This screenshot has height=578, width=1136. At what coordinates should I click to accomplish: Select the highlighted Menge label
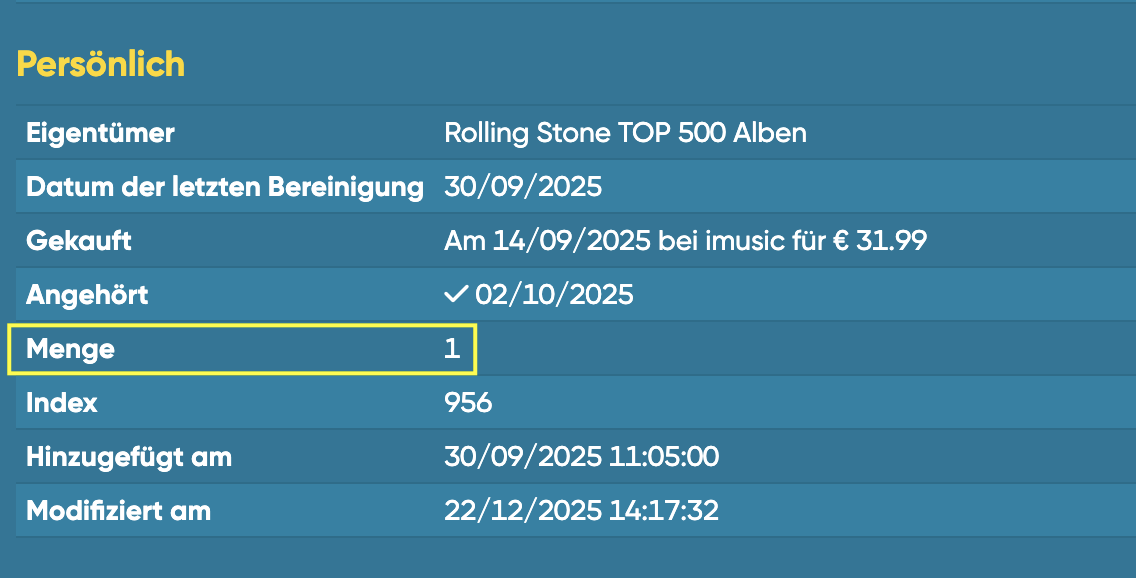pyautogui.click(x=70, y=349)
